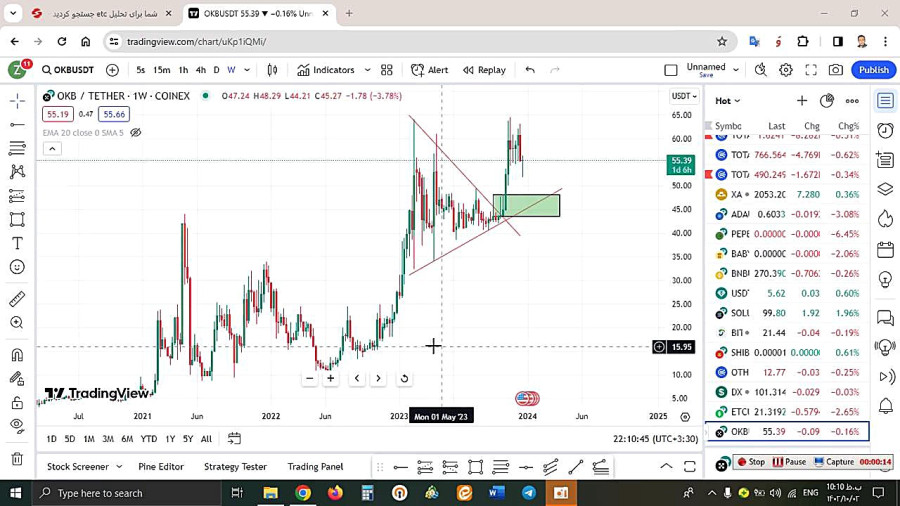Activate the zoom in tool
This screenshot has width=900, height=506.
coord(17,322)
